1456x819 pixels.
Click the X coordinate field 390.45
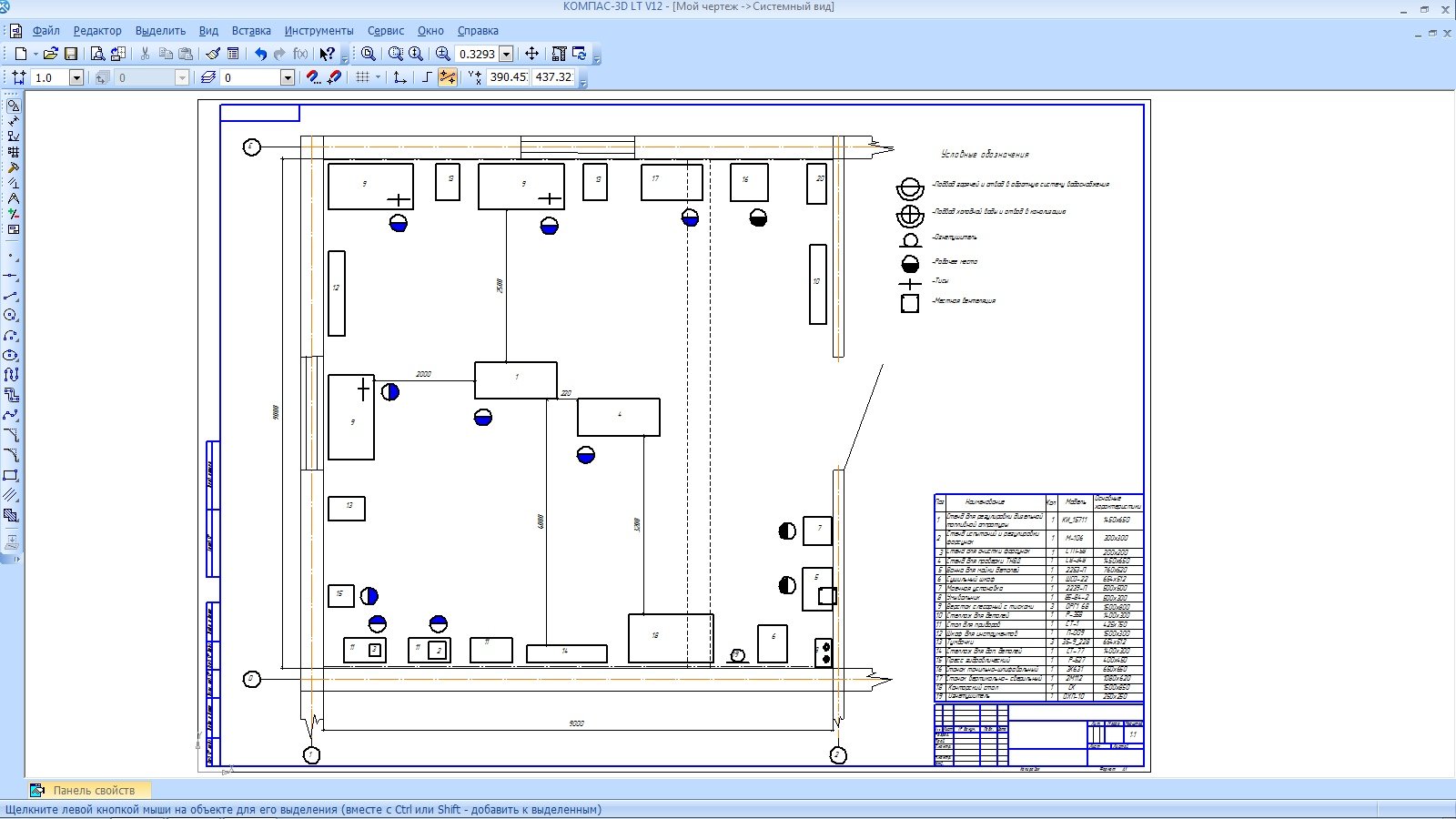coord(508,78)
